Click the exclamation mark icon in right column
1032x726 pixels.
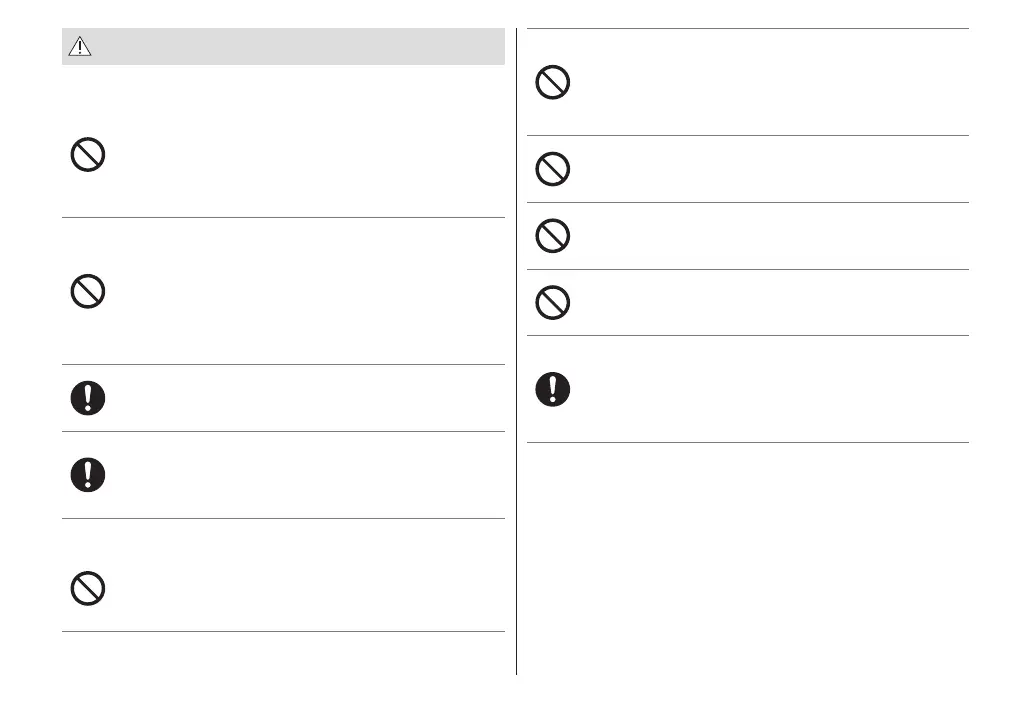(x=553, y=388)
